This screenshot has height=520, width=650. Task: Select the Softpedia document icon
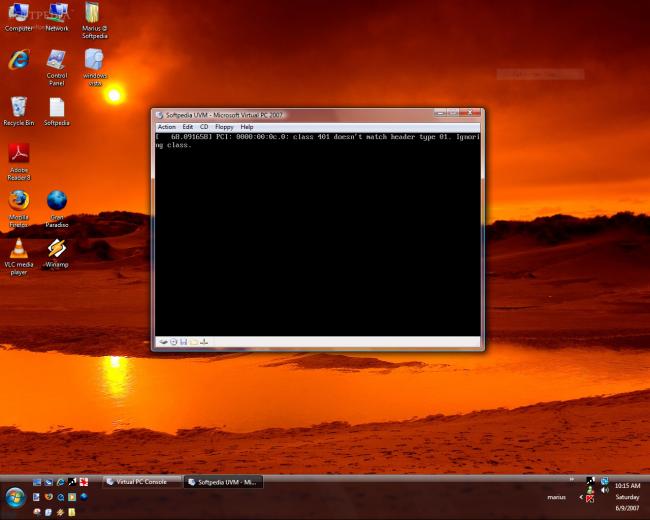click(57, 111)
